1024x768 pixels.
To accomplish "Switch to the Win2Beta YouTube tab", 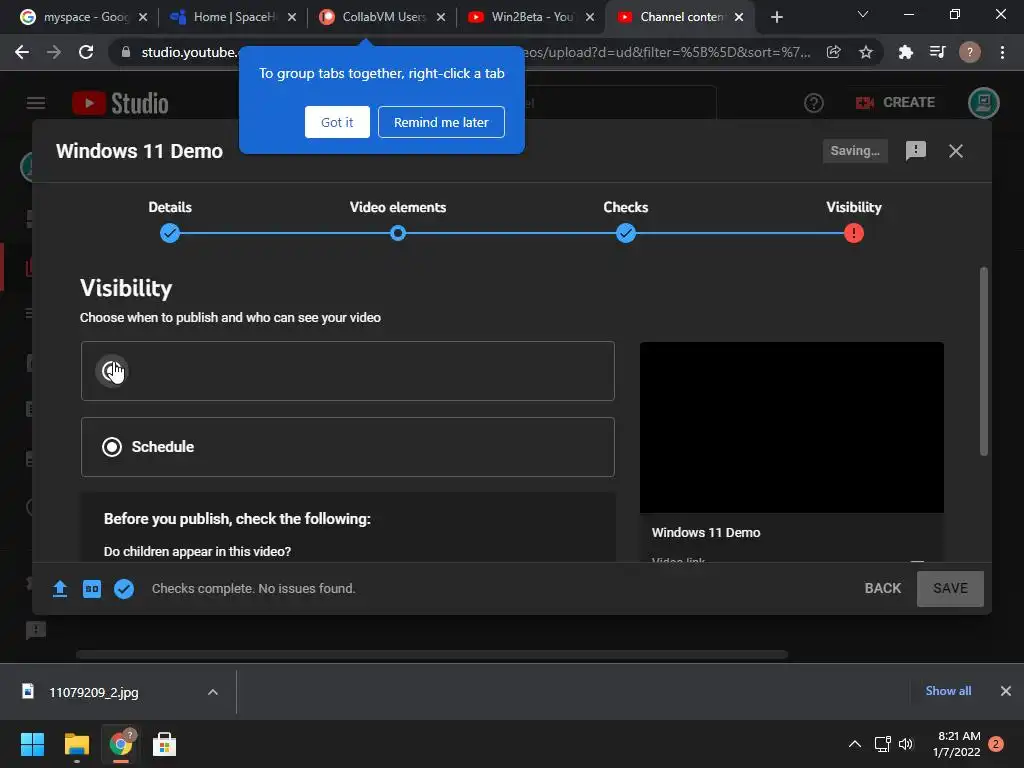I will [530, 17].
